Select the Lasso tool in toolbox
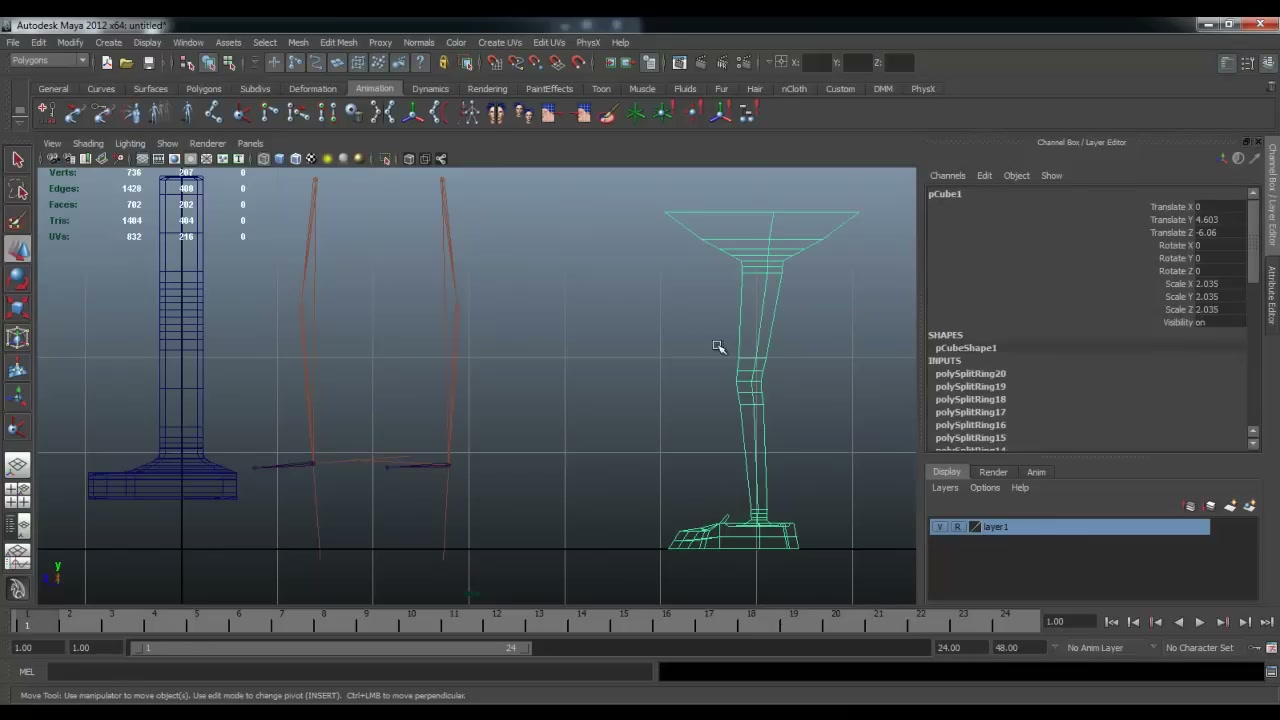1280x720 pixels. click(x=17, y=191)
